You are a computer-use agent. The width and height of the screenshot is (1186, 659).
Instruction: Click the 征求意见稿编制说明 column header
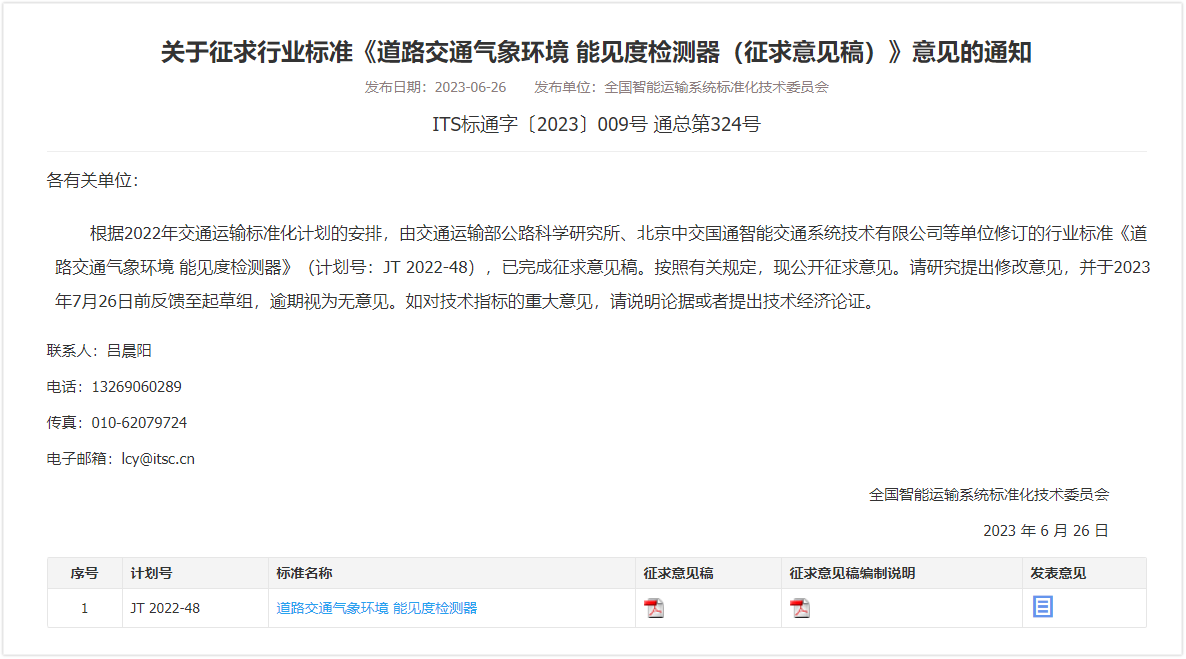(902, 574)
